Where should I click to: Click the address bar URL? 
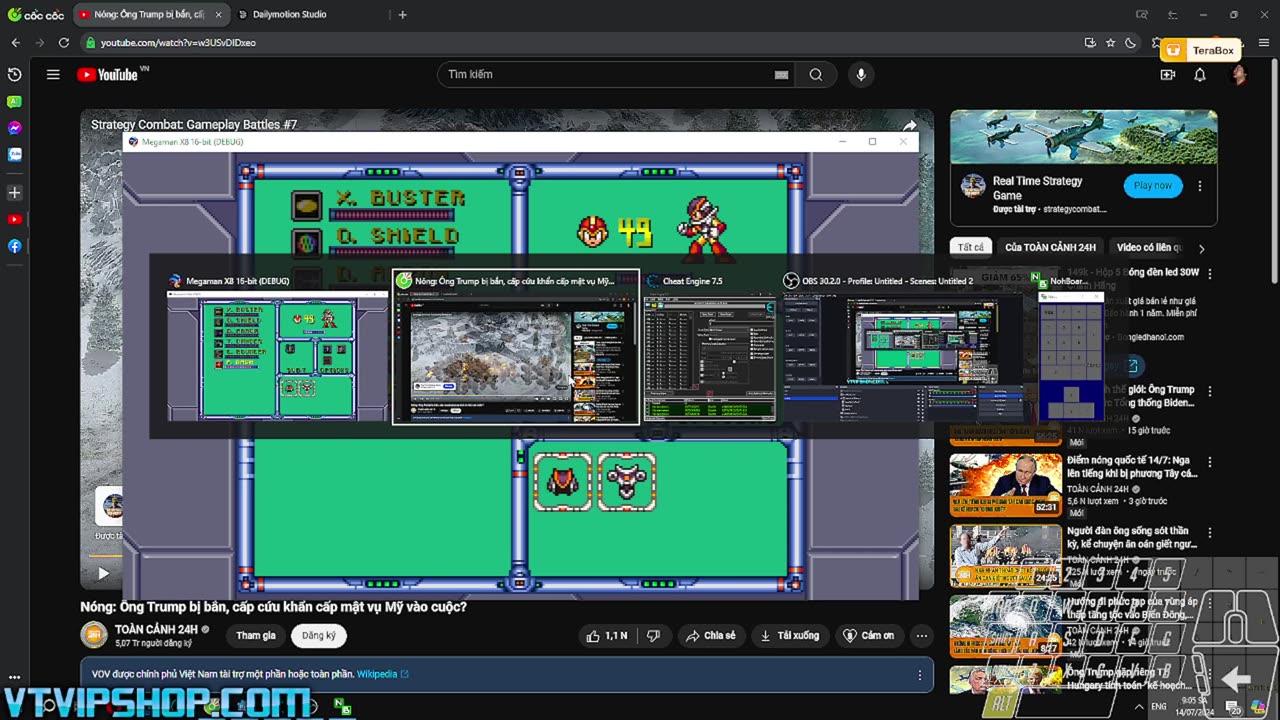coord(178,43)
